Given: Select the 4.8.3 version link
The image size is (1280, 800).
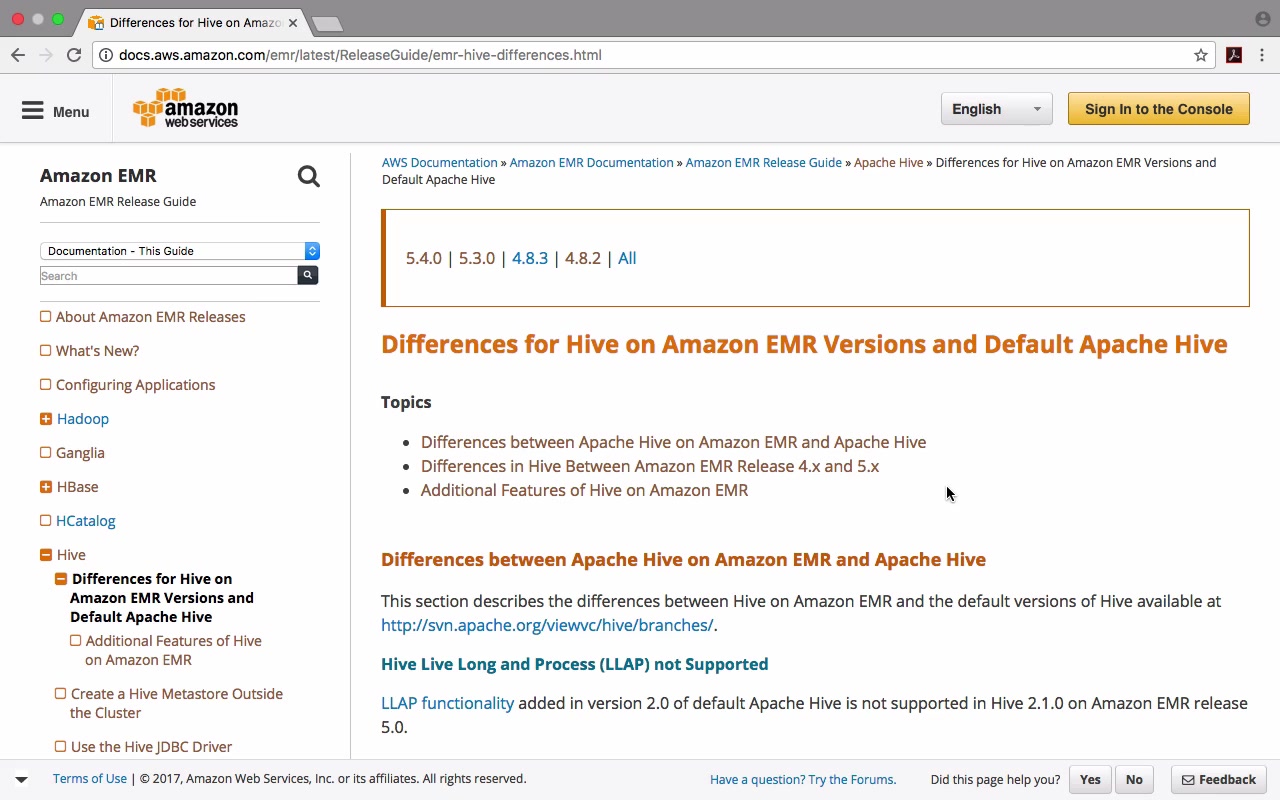Looking at the screenshot, I should (530, 258).
